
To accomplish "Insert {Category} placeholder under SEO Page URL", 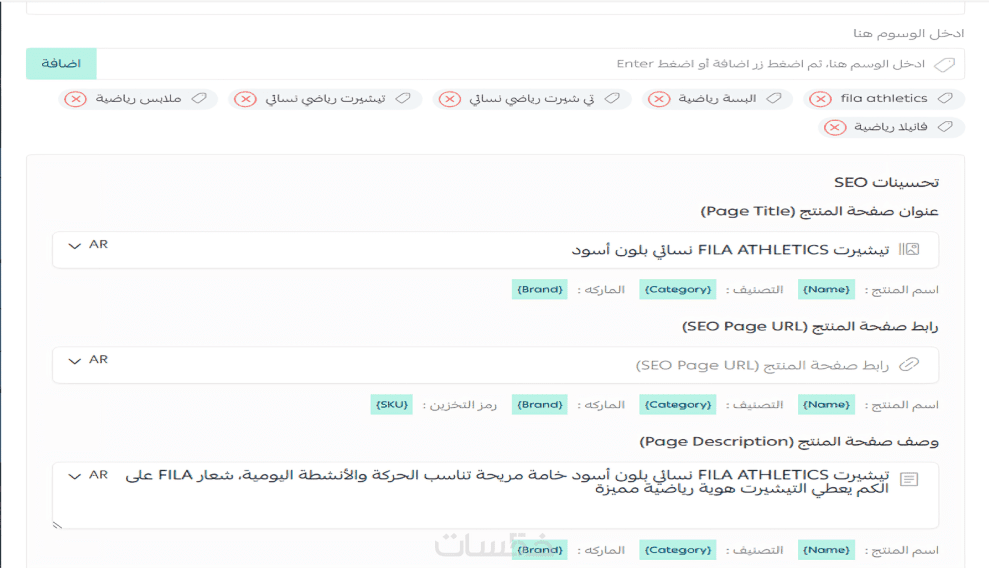I will tap(677, 405).
